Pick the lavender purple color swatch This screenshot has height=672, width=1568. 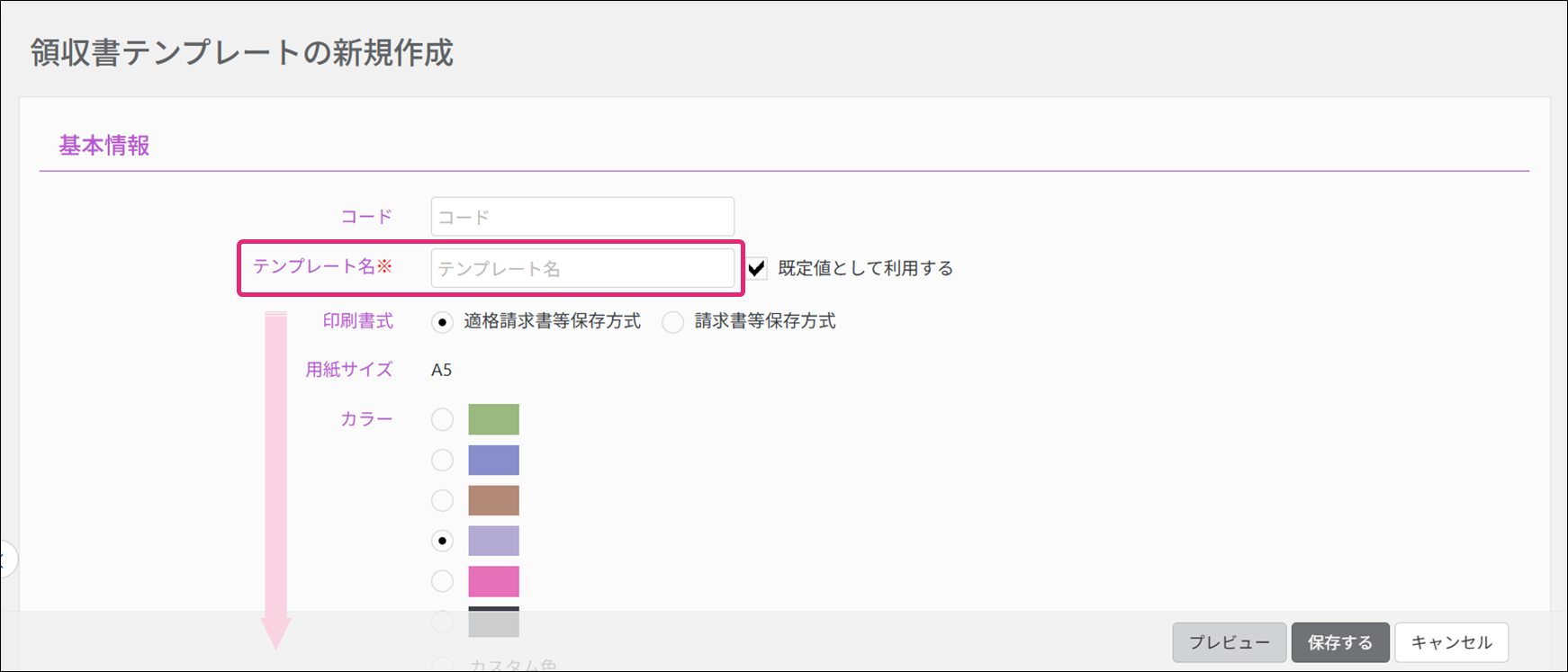tap(493, 541)
